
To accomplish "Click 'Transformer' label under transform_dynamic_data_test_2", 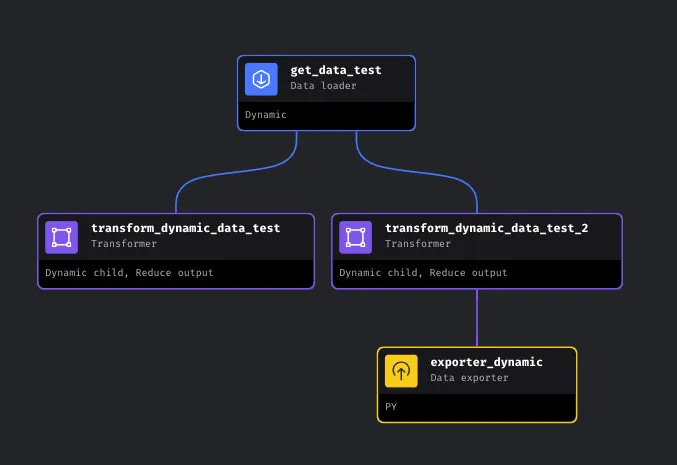I will 418,244.
